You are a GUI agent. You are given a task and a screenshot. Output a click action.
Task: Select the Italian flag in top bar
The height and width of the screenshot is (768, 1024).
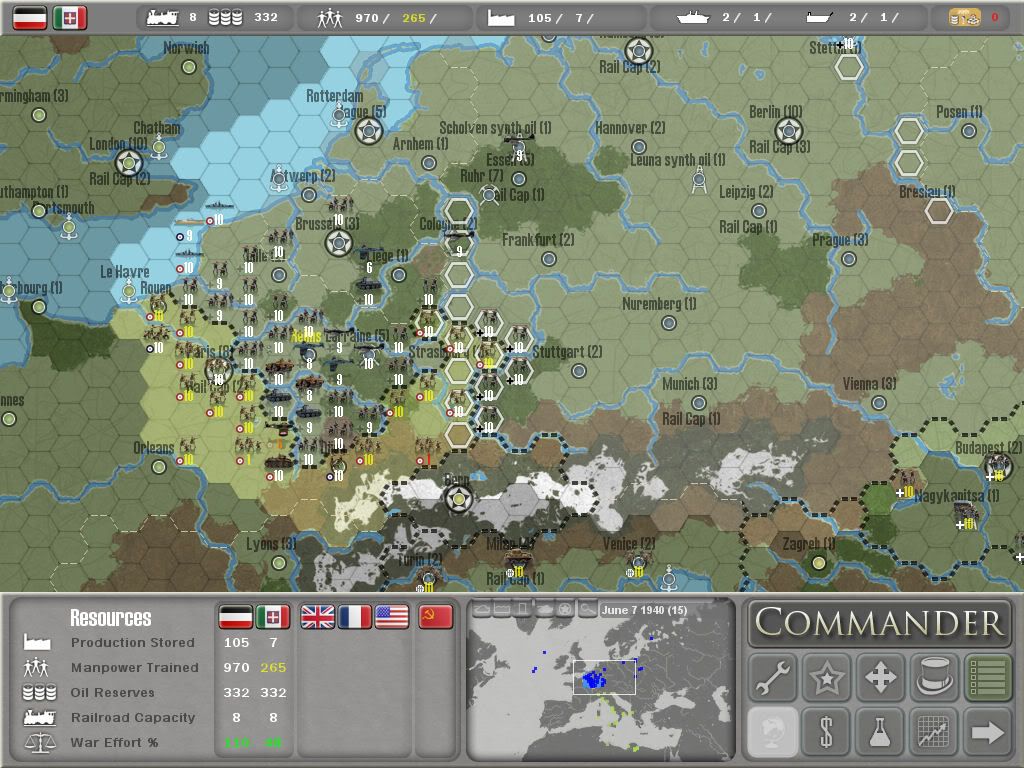coord(70,17)
